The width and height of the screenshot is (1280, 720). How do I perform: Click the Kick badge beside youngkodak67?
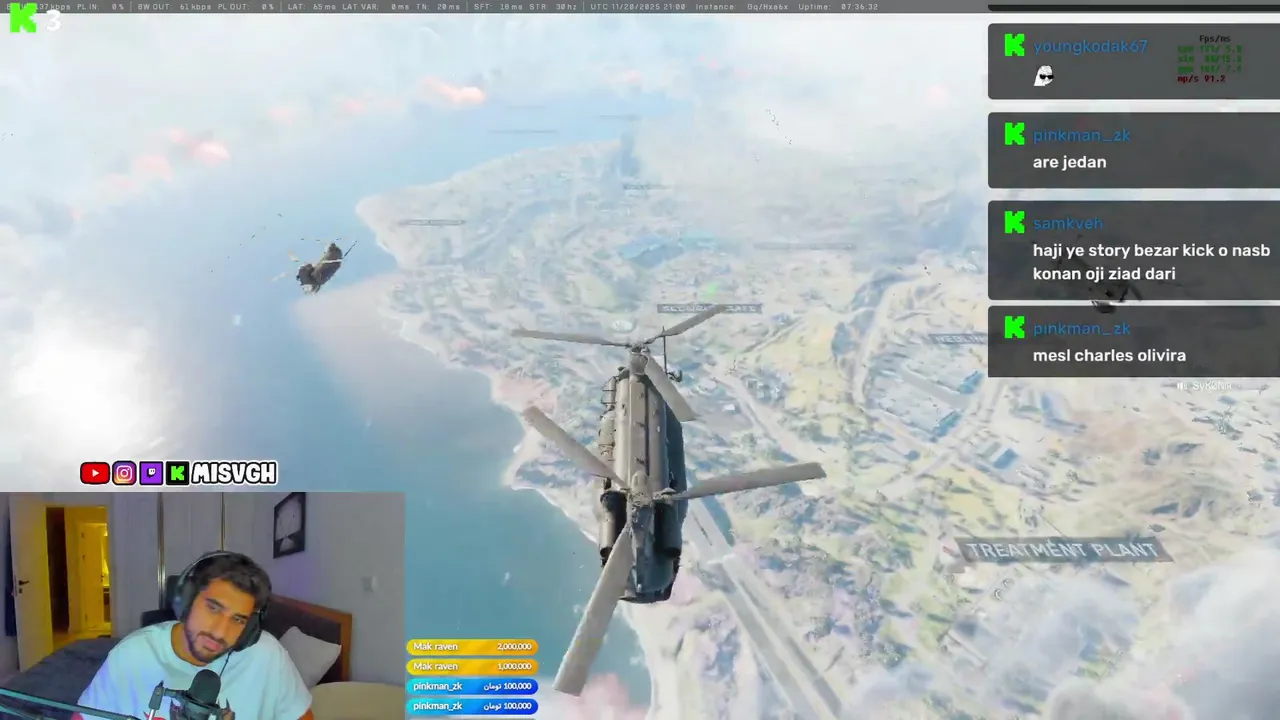tap(1014, 45)
